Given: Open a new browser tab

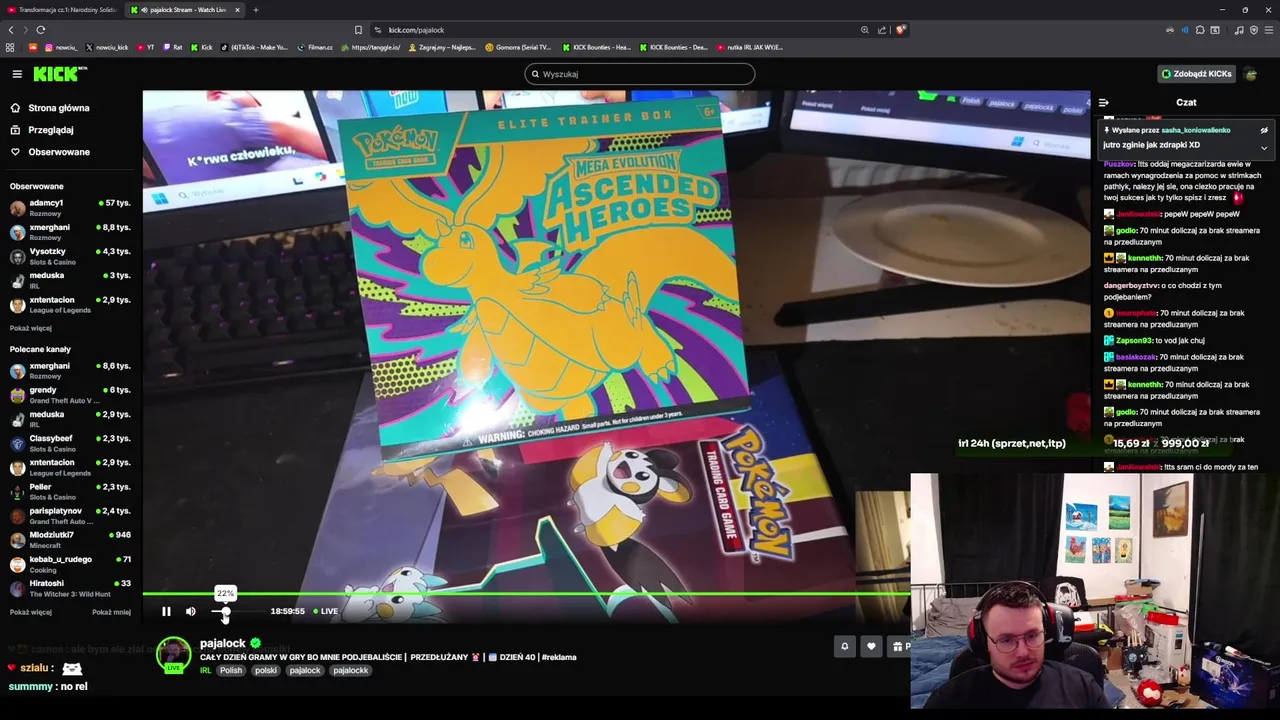Looking at the screenshot, I should point(255,10).
